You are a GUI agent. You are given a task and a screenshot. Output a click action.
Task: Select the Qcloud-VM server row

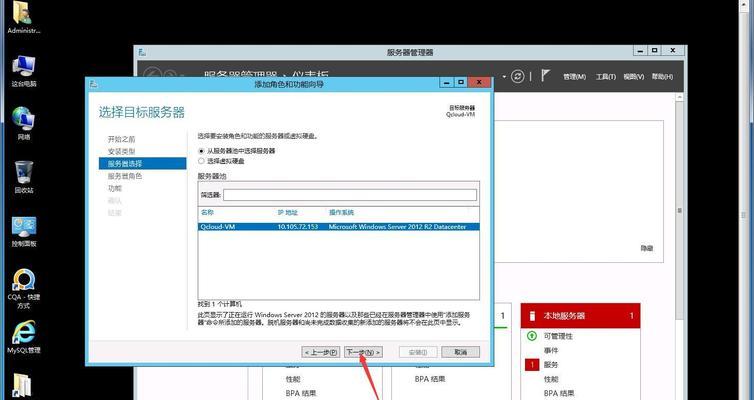(339, 226)
